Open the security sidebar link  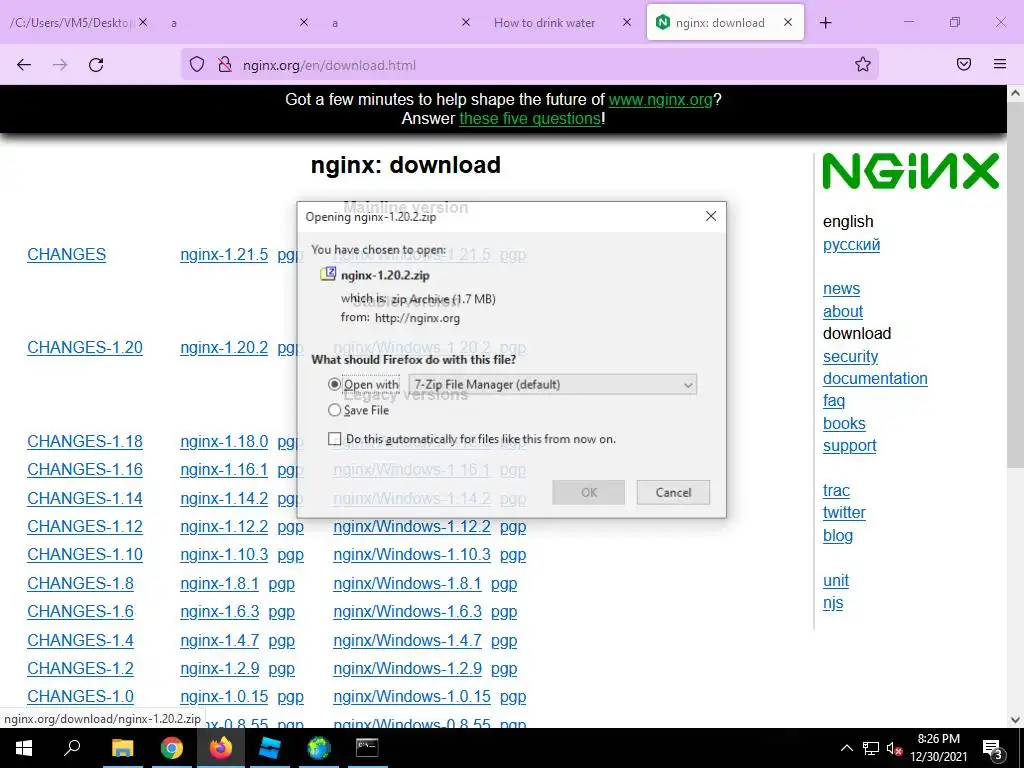(850, 357)
